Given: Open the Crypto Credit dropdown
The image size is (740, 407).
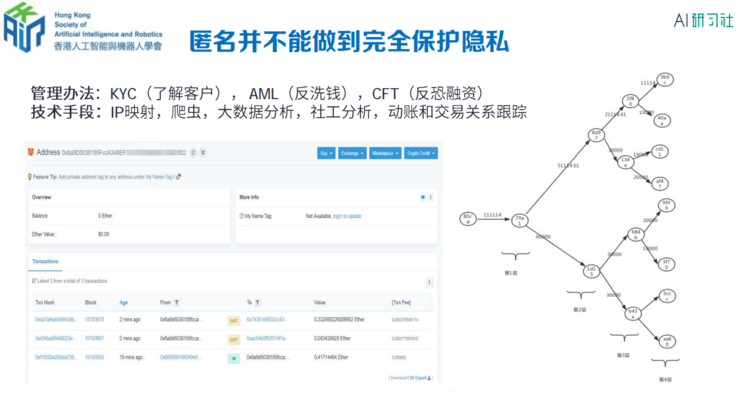Looking at the screenshot, I should click(x=420, y=153).
